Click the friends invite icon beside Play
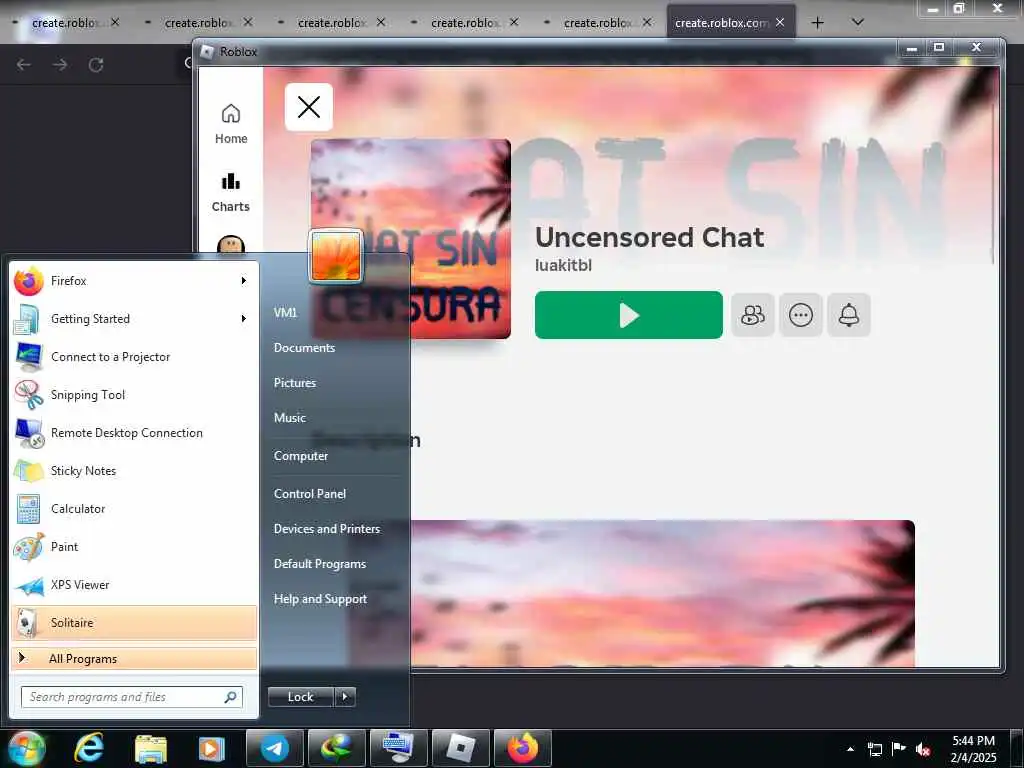The height and width of the screenshot is (768, 1024). tap(753, 315)
